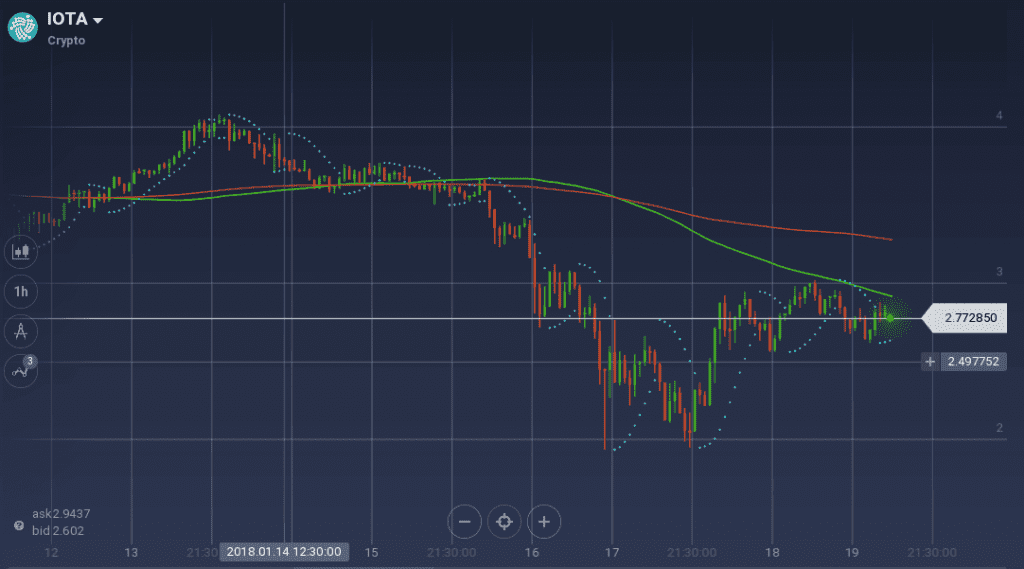This screenshot has width=1024, height=569.
Task: Select the current price label 2.772850
Action: (x=970, y=318)
